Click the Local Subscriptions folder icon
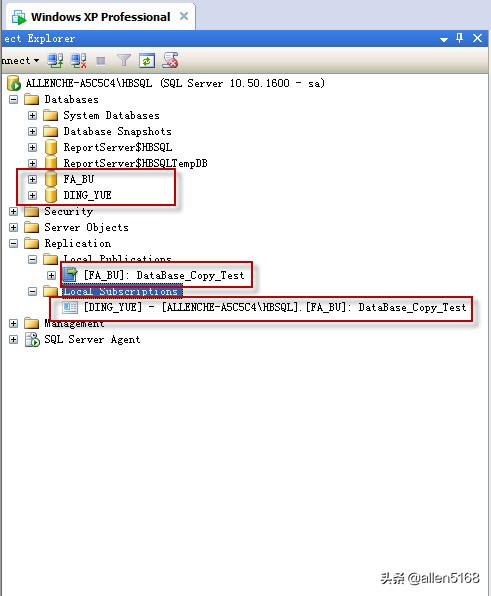 [x=51, y=292]
